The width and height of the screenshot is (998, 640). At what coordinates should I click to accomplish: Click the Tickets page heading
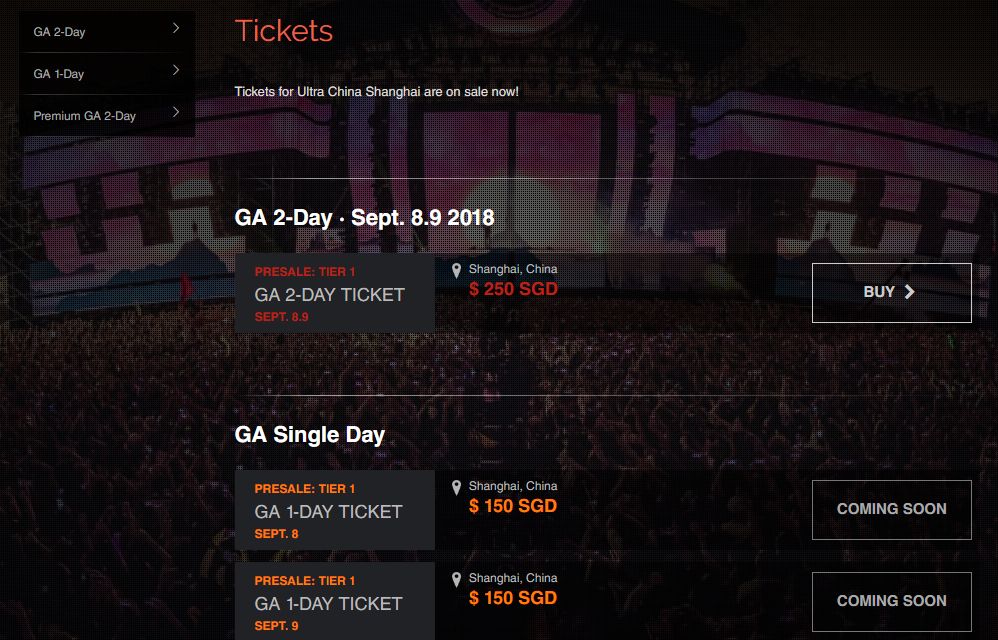pos(284,31)
